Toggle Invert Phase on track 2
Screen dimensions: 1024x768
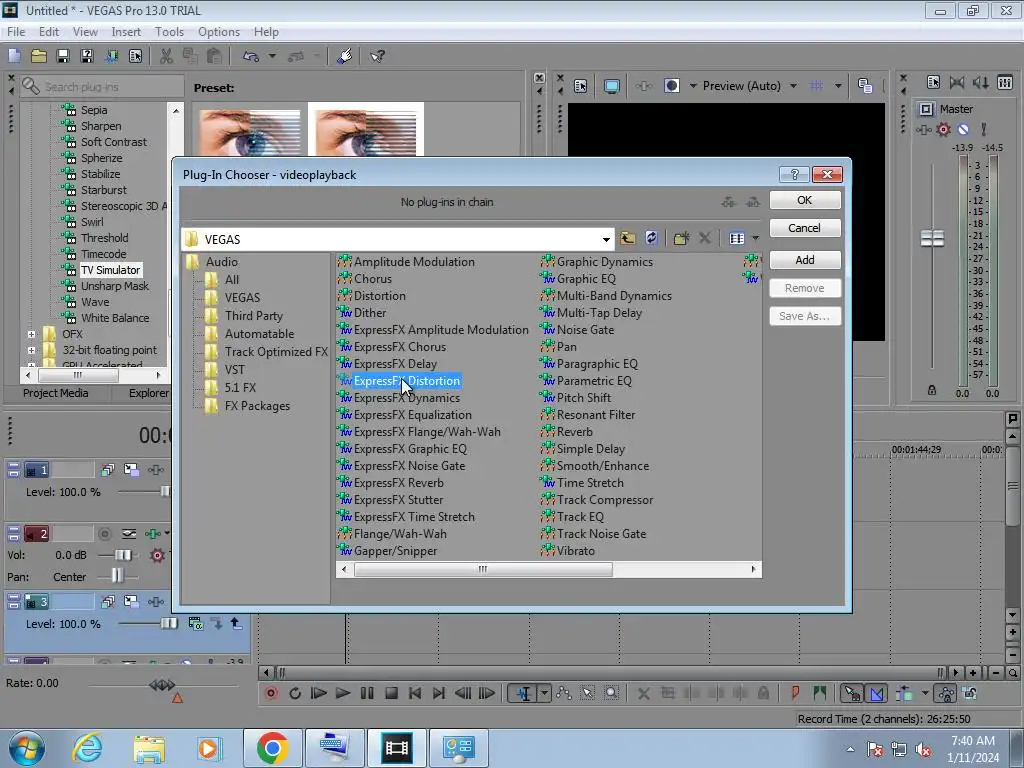tap(129, 534)
